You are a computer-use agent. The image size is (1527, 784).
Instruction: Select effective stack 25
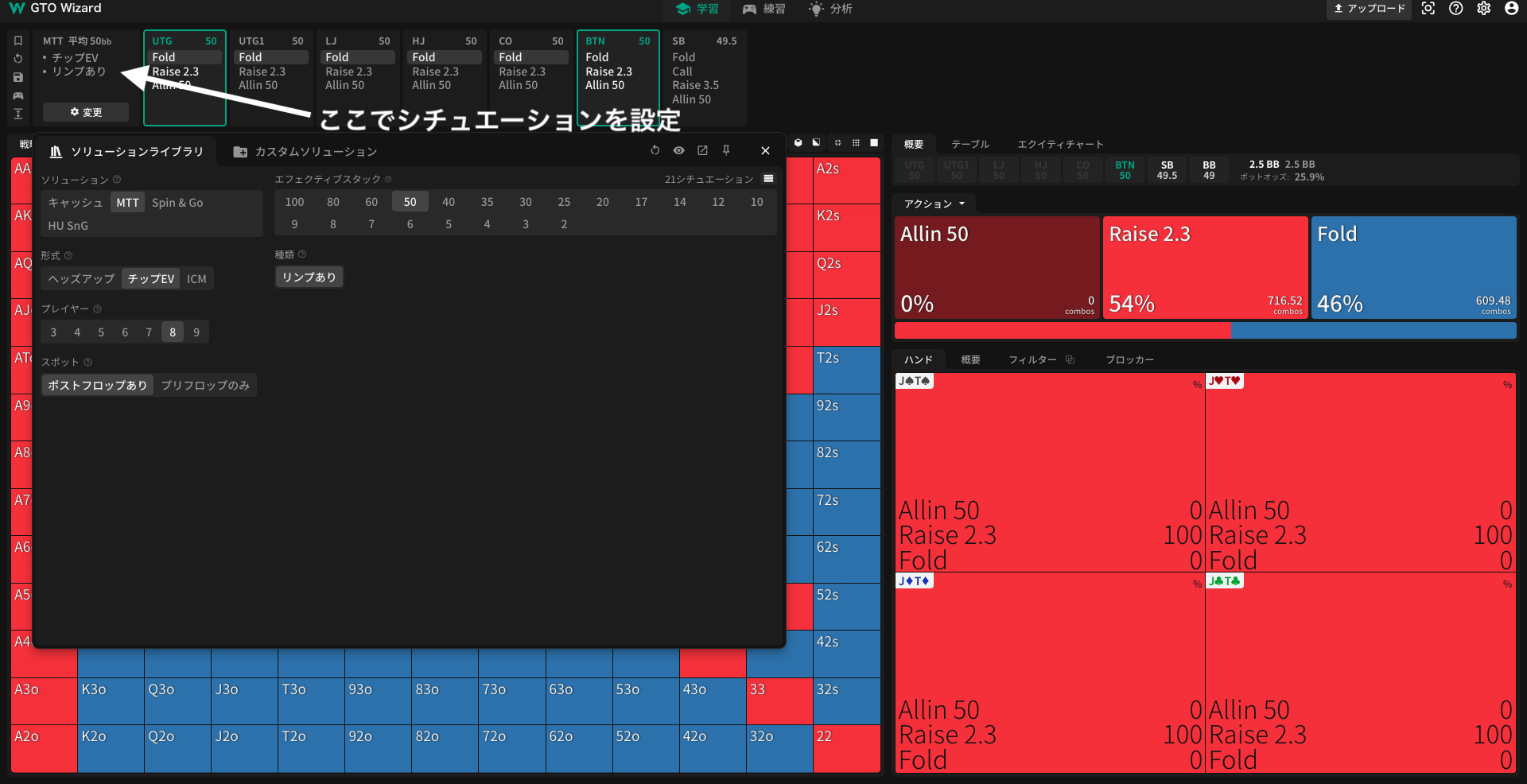tap(564, 202)
